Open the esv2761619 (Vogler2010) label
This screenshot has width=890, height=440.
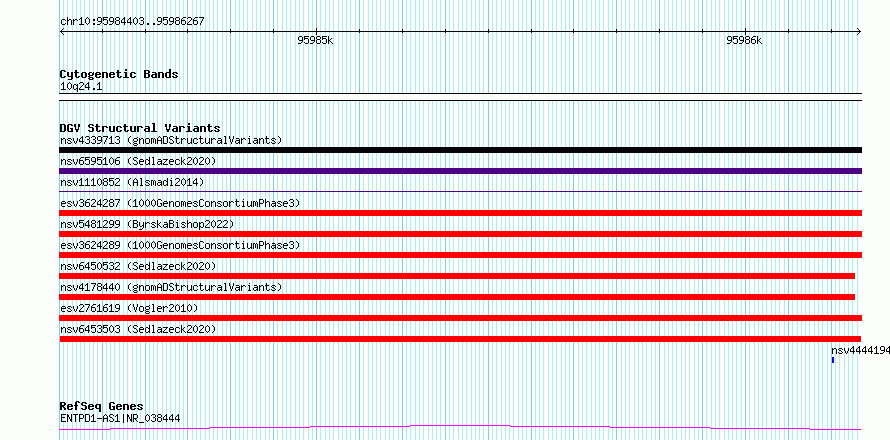click(129, 308)
